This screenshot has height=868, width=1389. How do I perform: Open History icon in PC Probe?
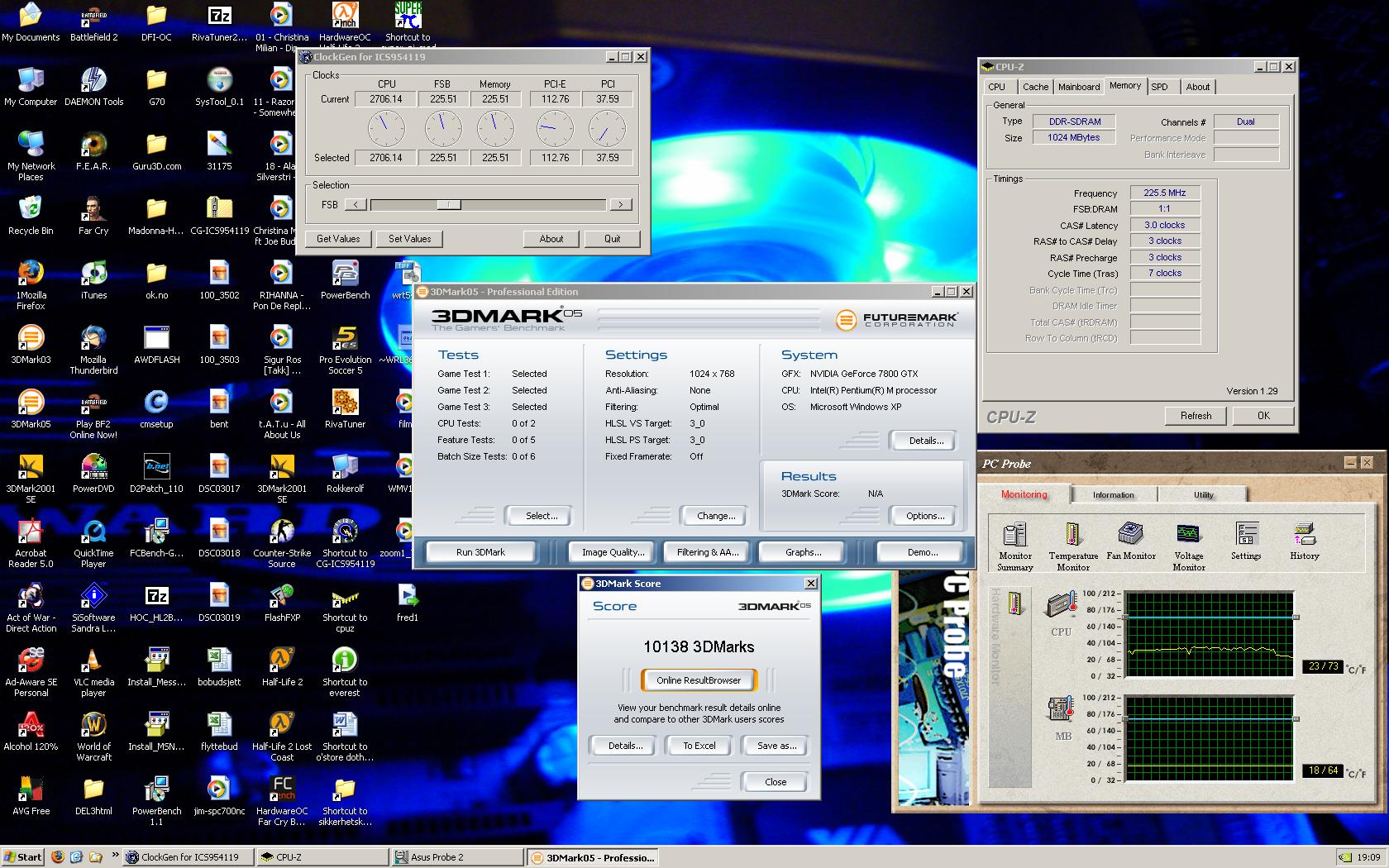tap(1305, 541)
